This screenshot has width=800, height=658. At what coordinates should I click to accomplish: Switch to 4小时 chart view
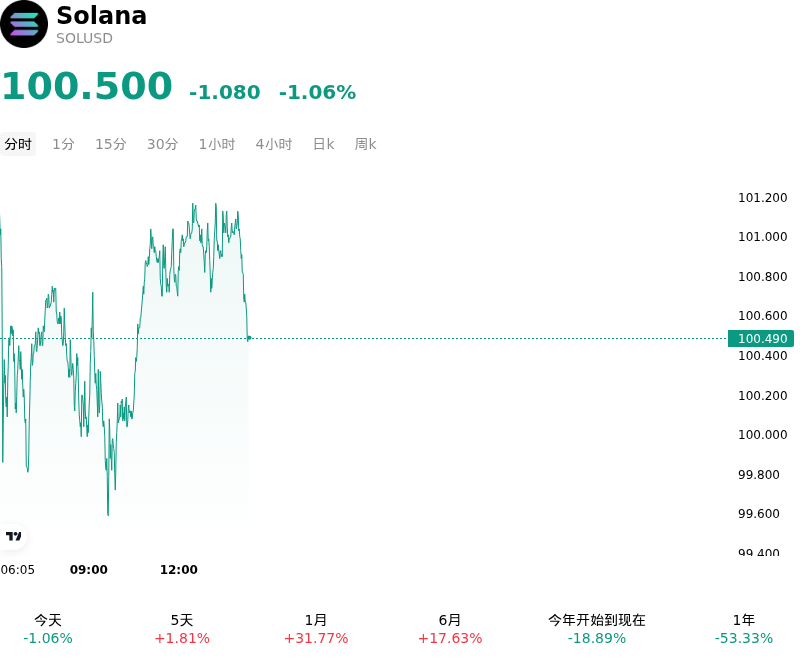[x=274, y=144]
